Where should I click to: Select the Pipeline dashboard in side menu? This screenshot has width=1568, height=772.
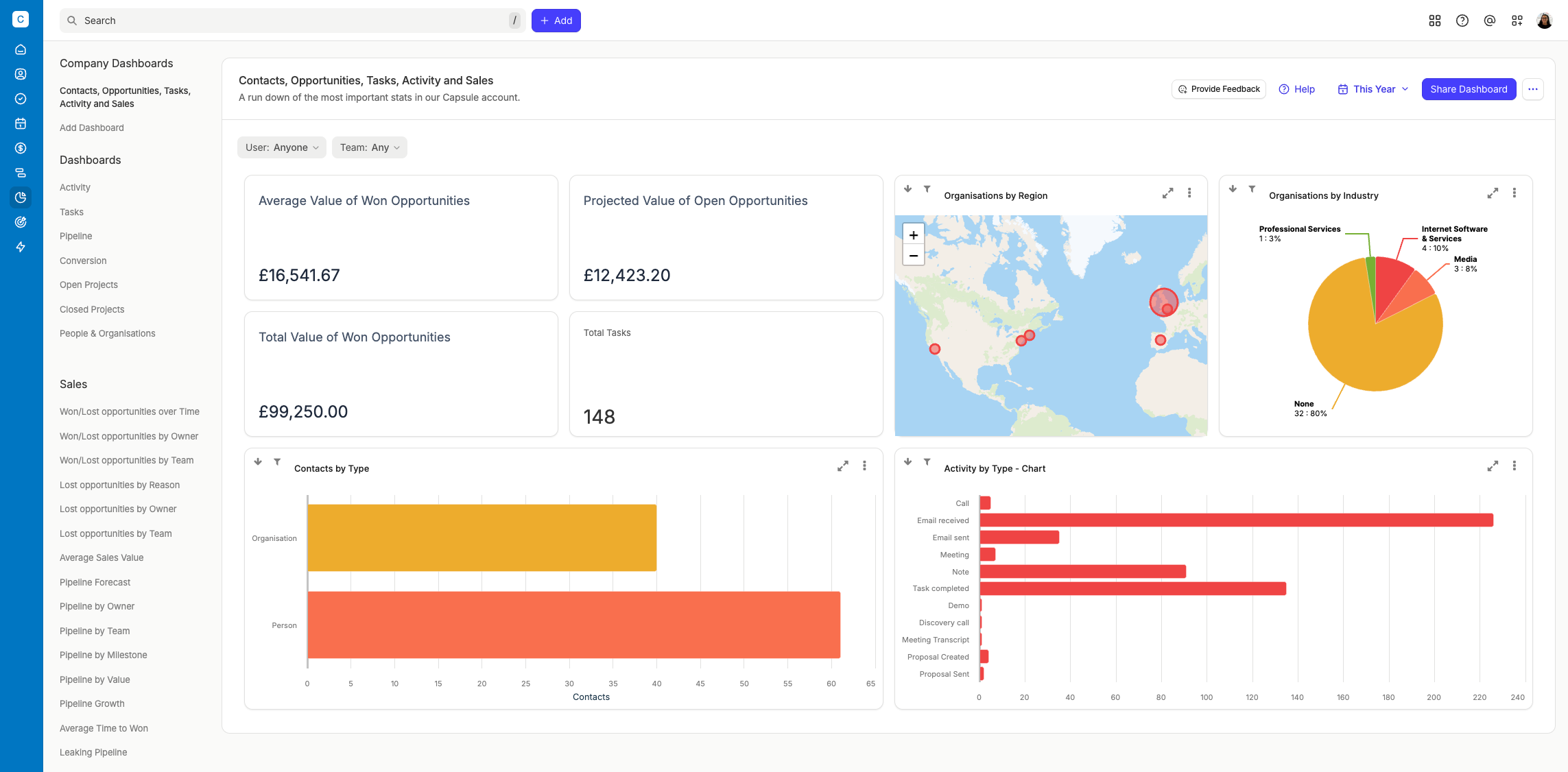point(76,236)
